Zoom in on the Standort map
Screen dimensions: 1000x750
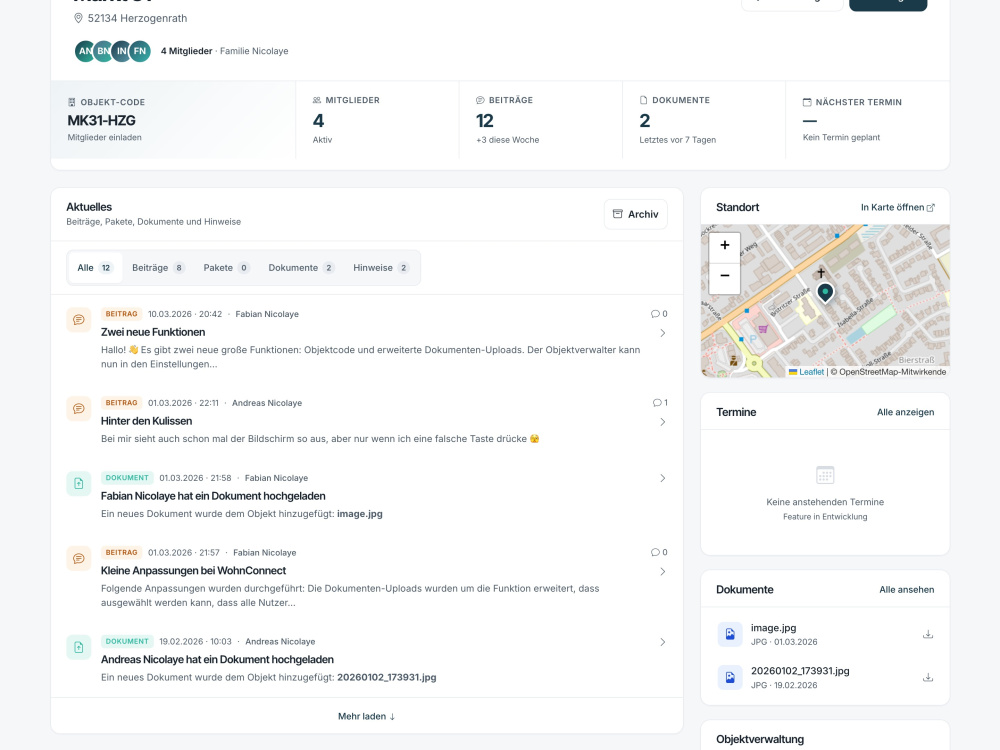tap(724, 246)
